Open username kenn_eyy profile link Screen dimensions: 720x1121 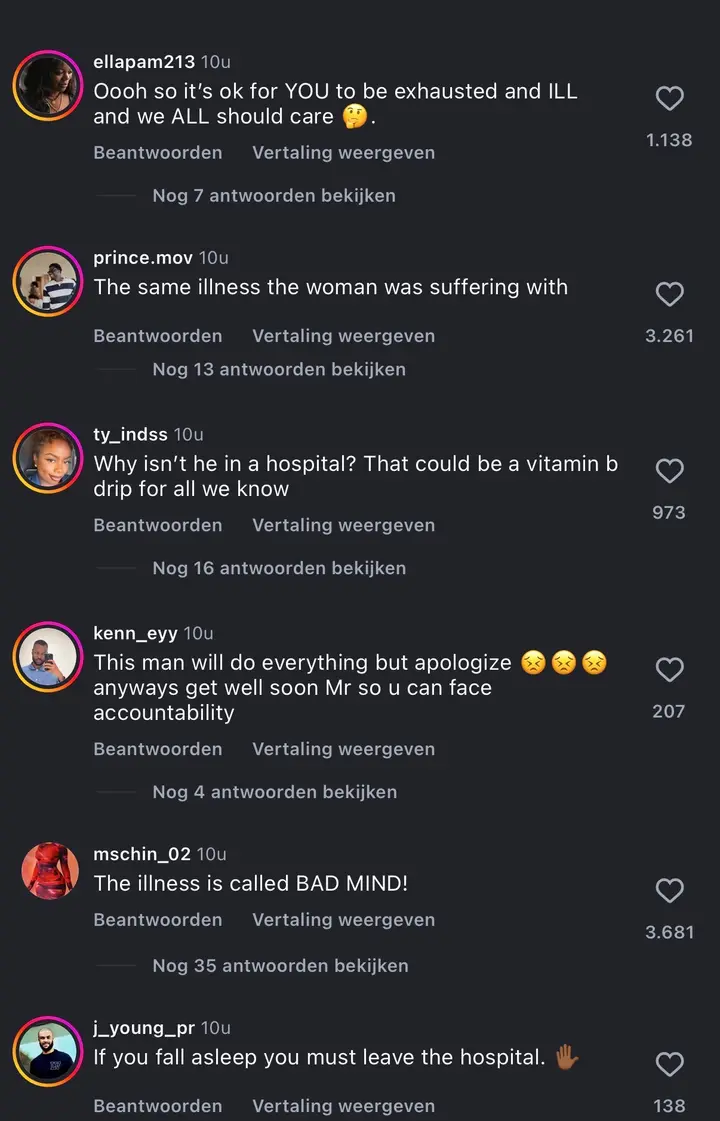135,633
